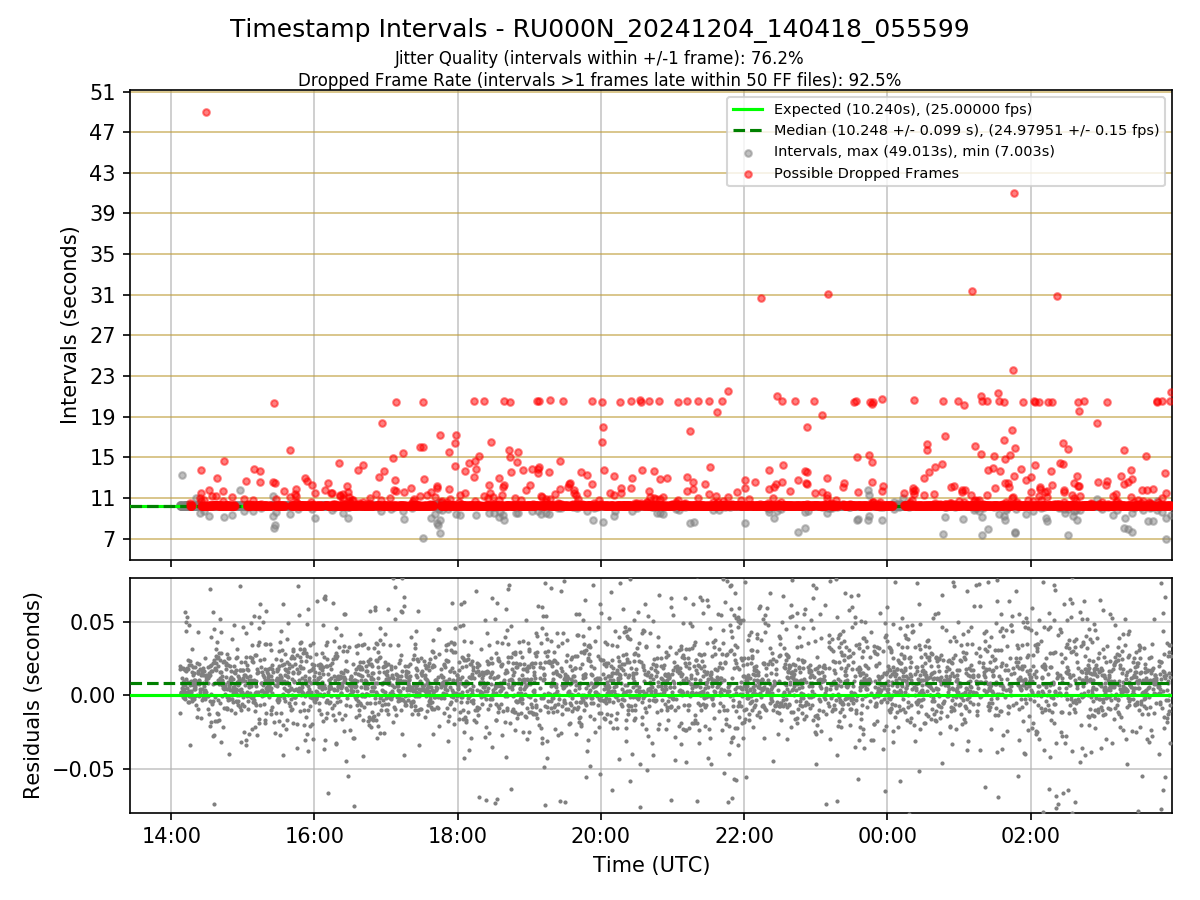This screenshot has height=900, width=1200.
Task: Click the 31-second red point just after 01:00
Action: tap(972, 291)
